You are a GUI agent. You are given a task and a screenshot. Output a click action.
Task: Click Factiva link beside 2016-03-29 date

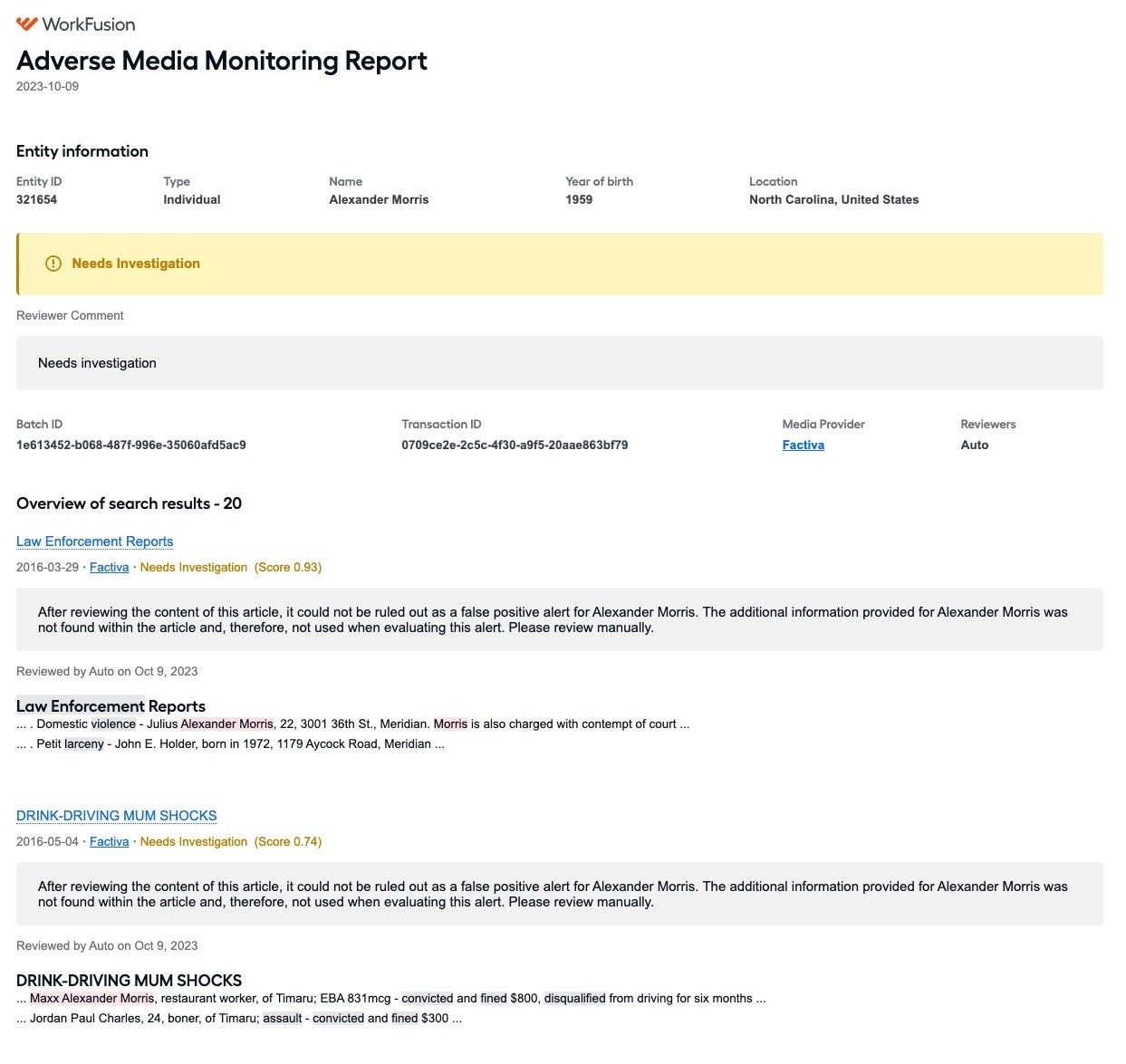(x=109, y=567)
